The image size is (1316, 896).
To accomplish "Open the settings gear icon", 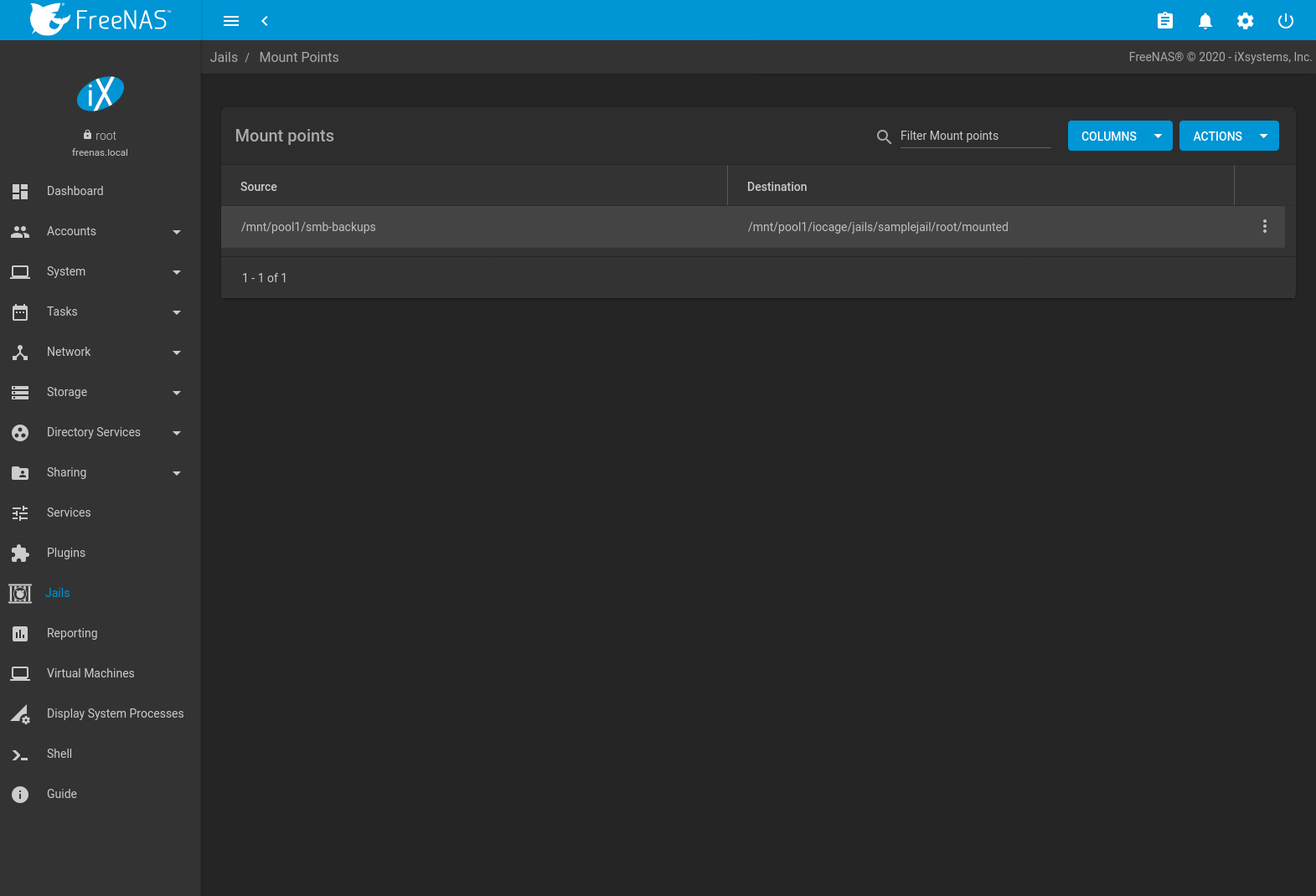I will click(1245, 21).
